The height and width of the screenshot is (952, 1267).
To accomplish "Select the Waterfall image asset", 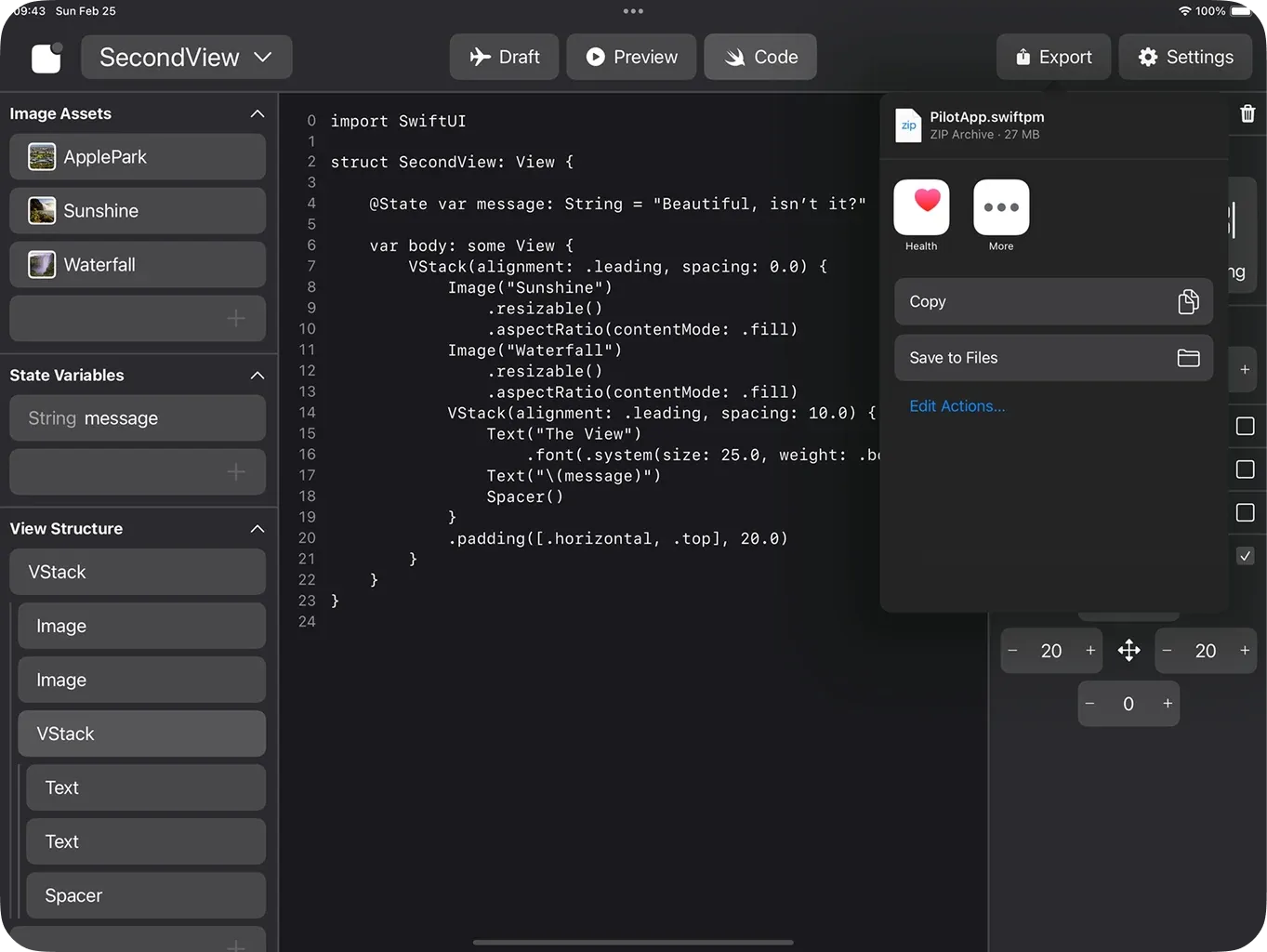I will pyautogui.click(x=138, y=265).
